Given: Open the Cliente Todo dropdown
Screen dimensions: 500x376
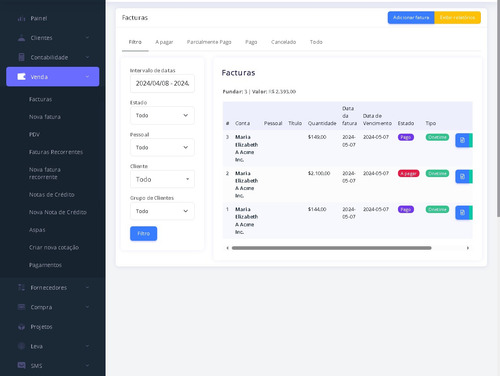Looking at the screenshot, I should point(162,179).
